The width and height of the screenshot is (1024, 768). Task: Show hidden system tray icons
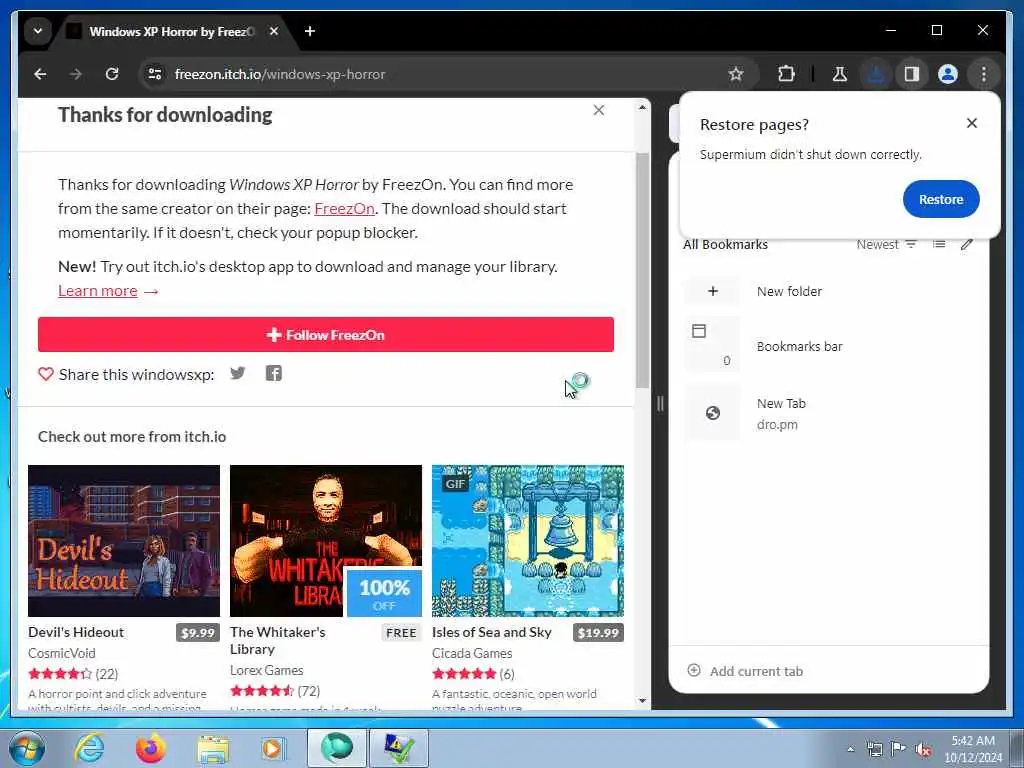click(850, 749)
